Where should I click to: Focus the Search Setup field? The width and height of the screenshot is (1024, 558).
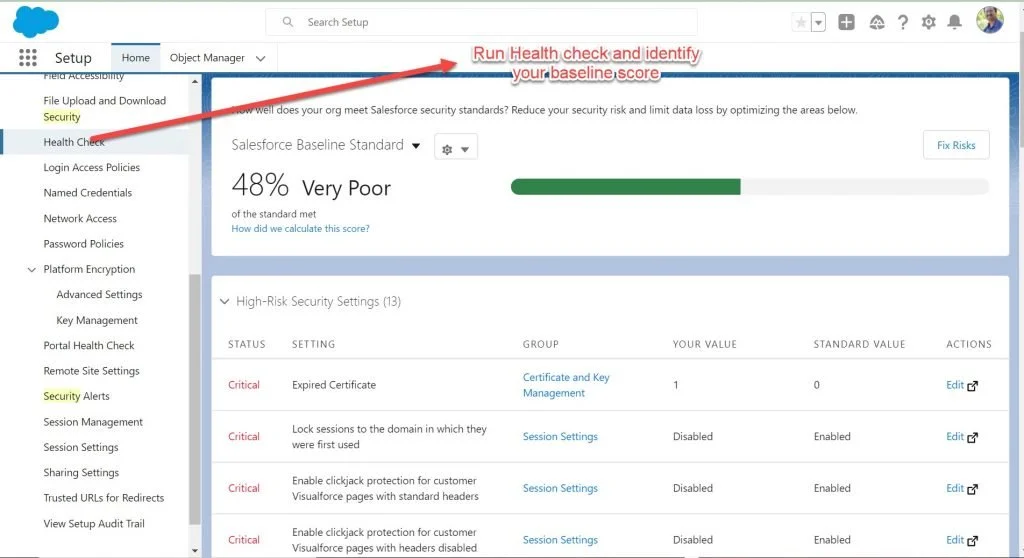[481, 22]
